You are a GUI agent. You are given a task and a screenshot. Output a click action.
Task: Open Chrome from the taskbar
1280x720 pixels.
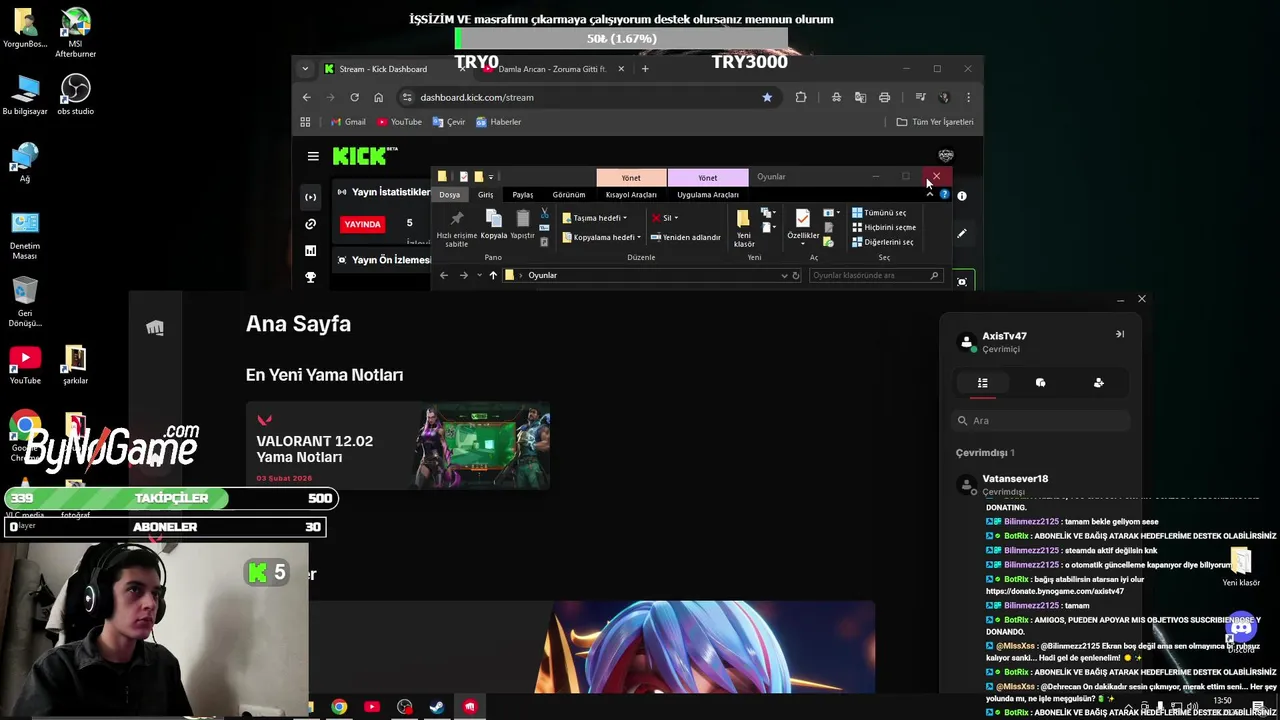click(x=340, y=707)
